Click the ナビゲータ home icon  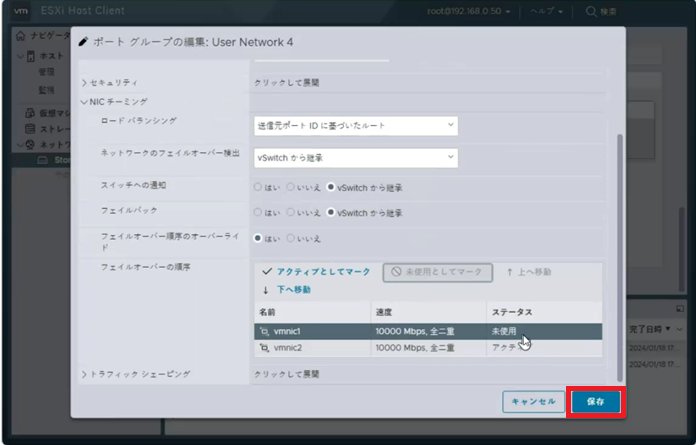coord(20,36)
